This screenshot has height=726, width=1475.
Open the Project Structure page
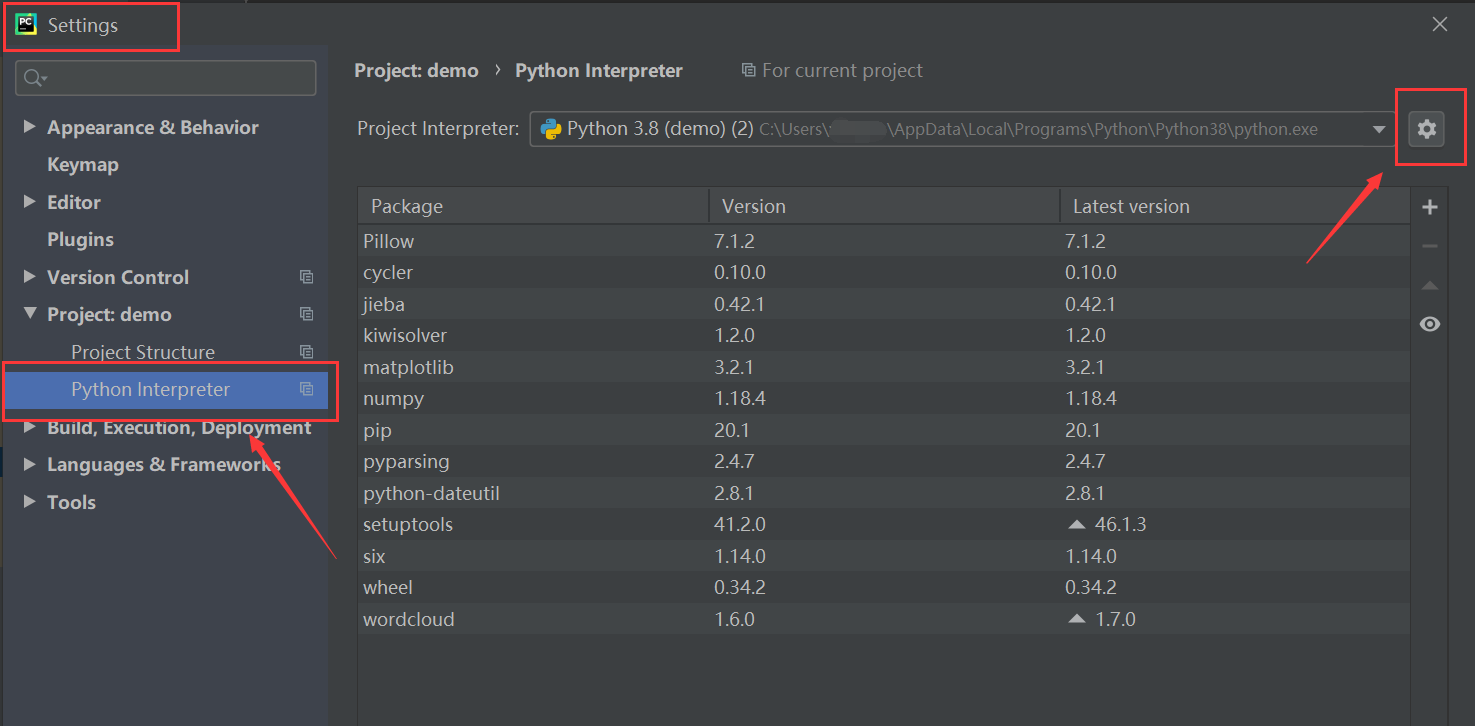[143, 352]
